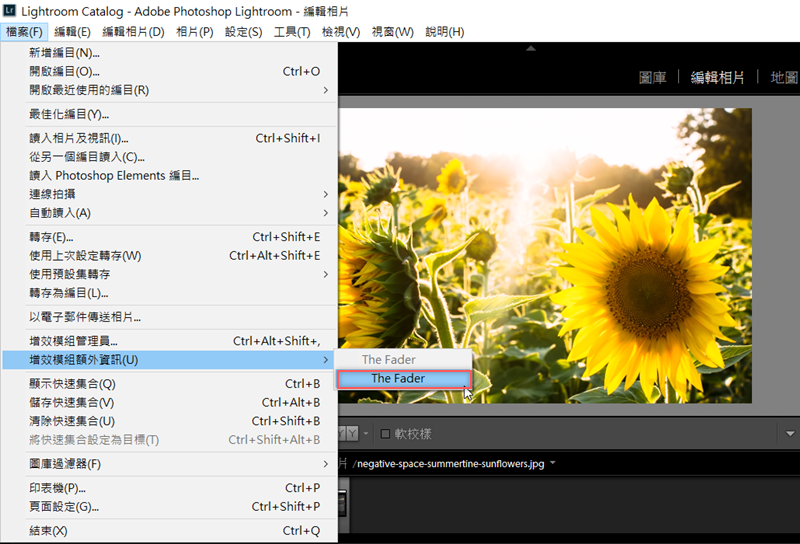This screenshot has height=544, width=800.
Task: Click the sunflower photo in the preview
Action: (600, 250)
